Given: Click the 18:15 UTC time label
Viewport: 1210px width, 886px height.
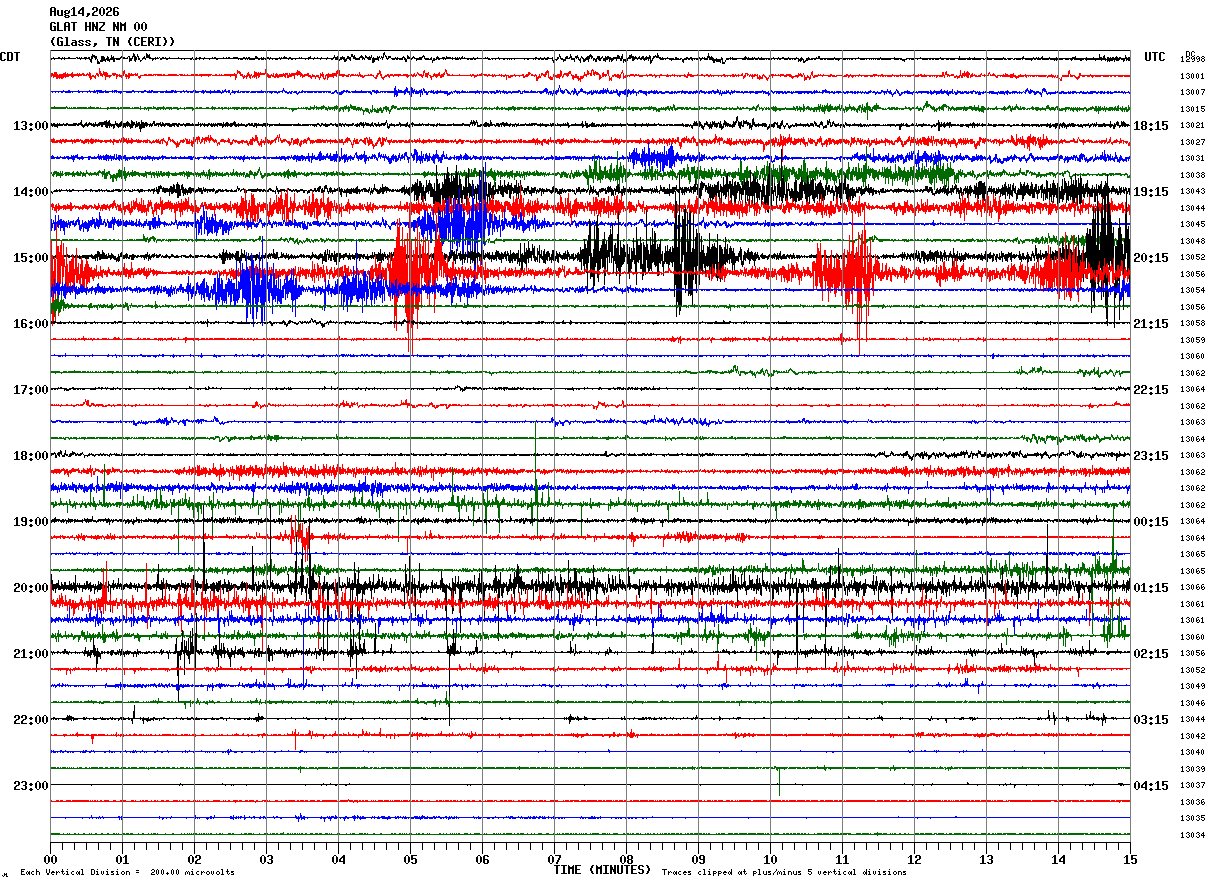Looking at the screenshot, I should click(x=1151, y=126).
